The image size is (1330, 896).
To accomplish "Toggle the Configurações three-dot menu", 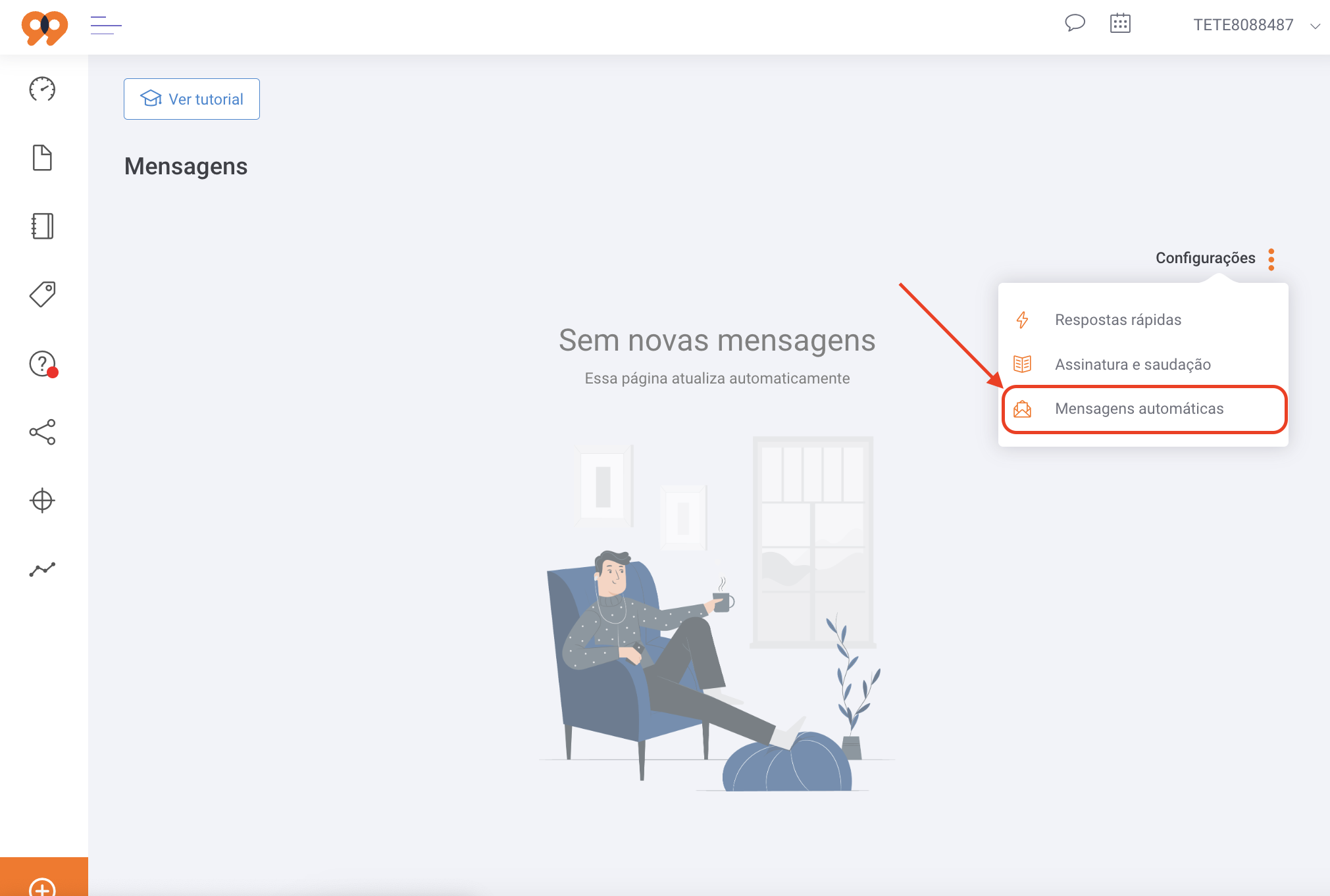I will click(1271, 259).
